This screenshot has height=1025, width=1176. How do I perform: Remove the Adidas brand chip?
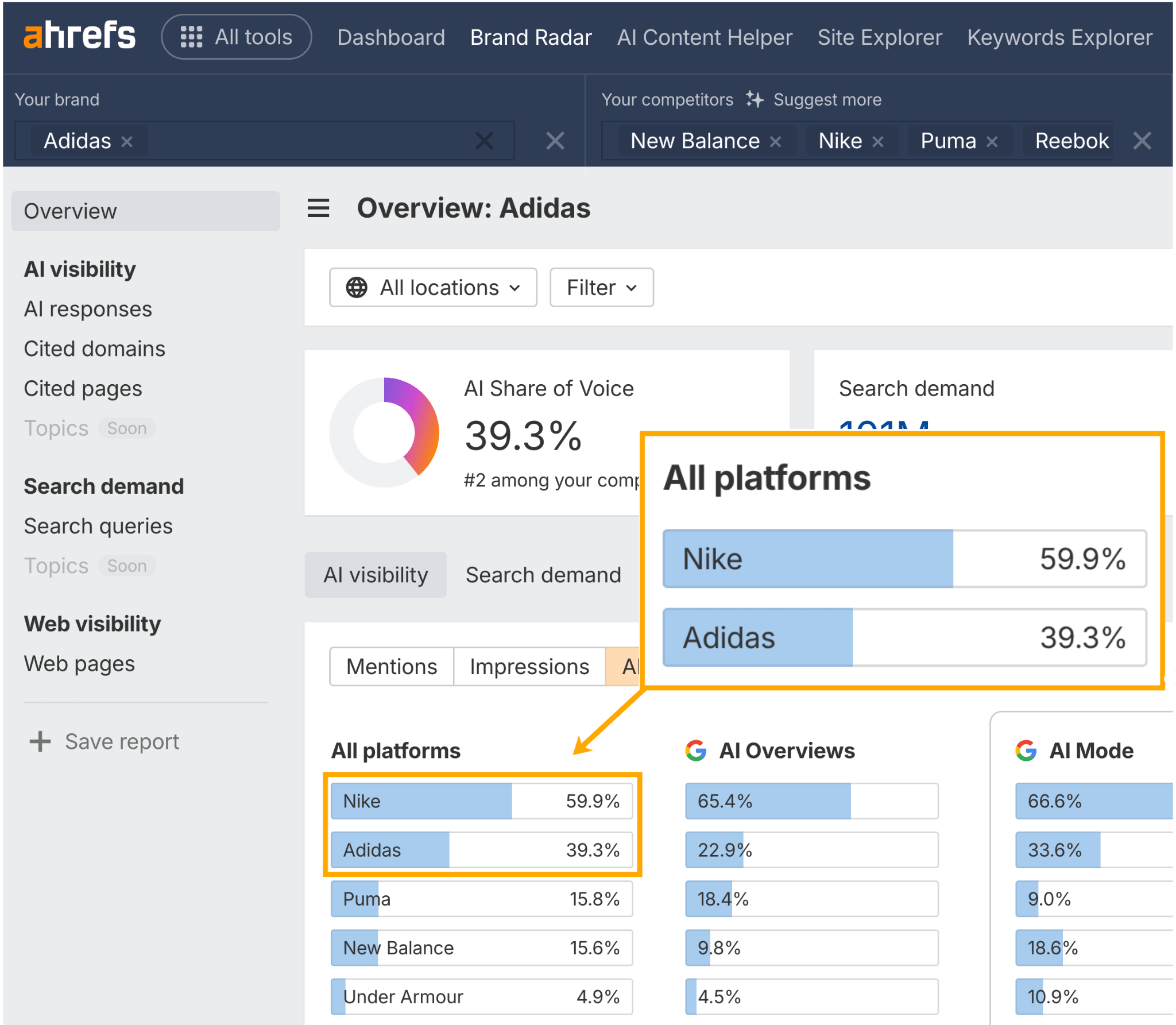point(127,141)
